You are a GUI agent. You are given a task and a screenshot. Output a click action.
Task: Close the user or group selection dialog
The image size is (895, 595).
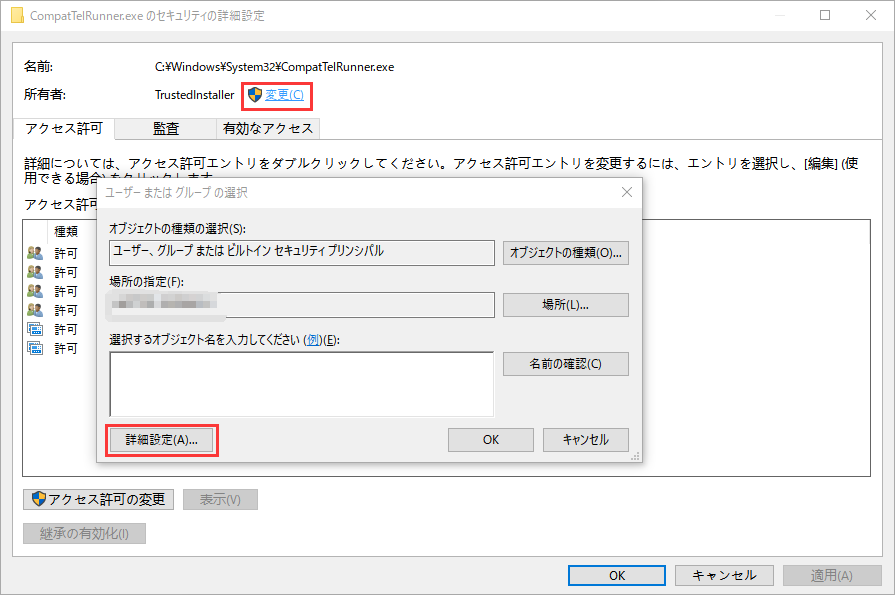click(x=627, y=192)
